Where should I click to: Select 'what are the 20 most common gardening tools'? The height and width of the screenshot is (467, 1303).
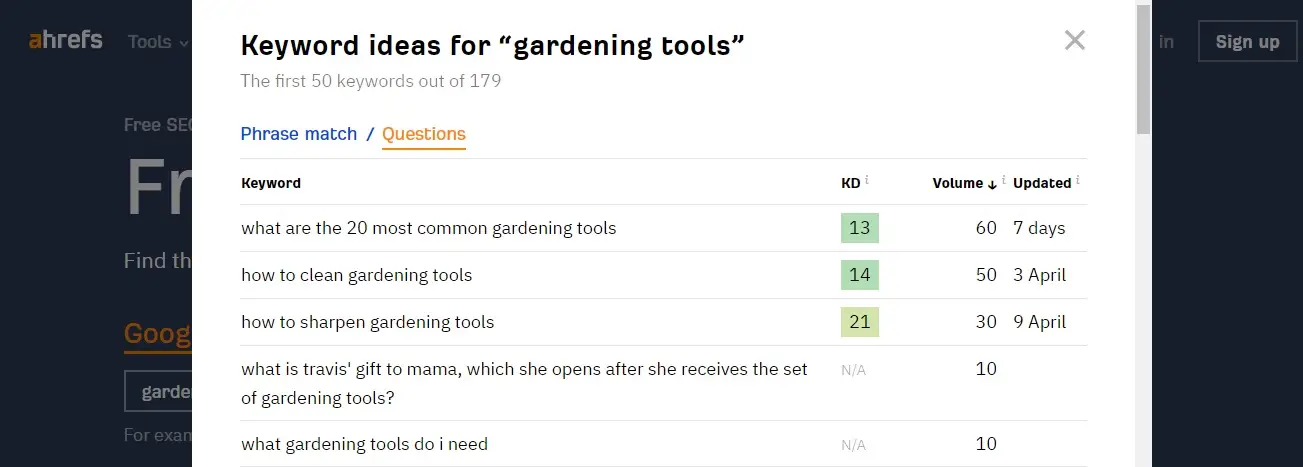429,228
